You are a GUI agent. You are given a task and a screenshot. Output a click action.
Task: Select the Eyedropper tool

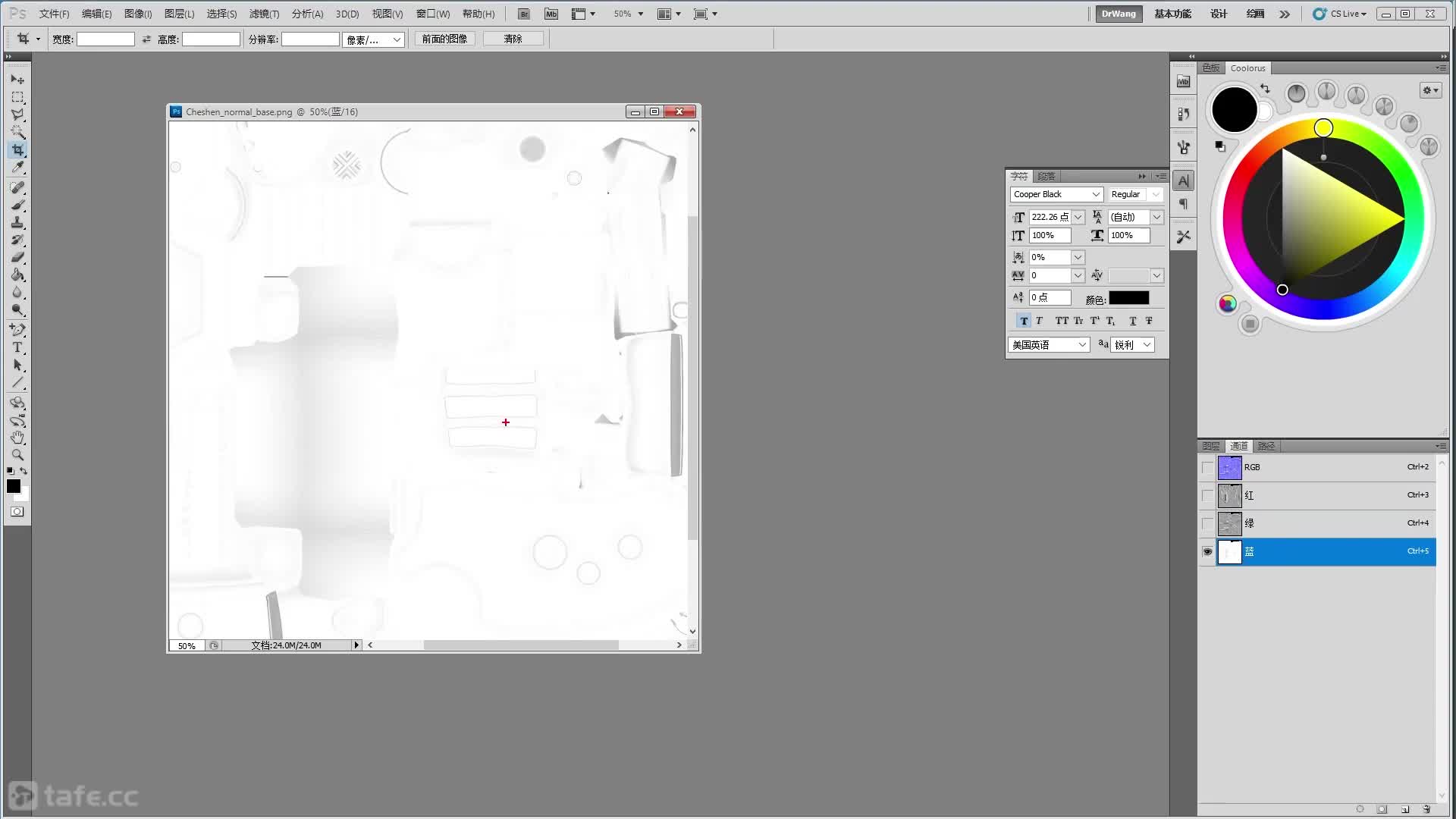tap(17, 168)
